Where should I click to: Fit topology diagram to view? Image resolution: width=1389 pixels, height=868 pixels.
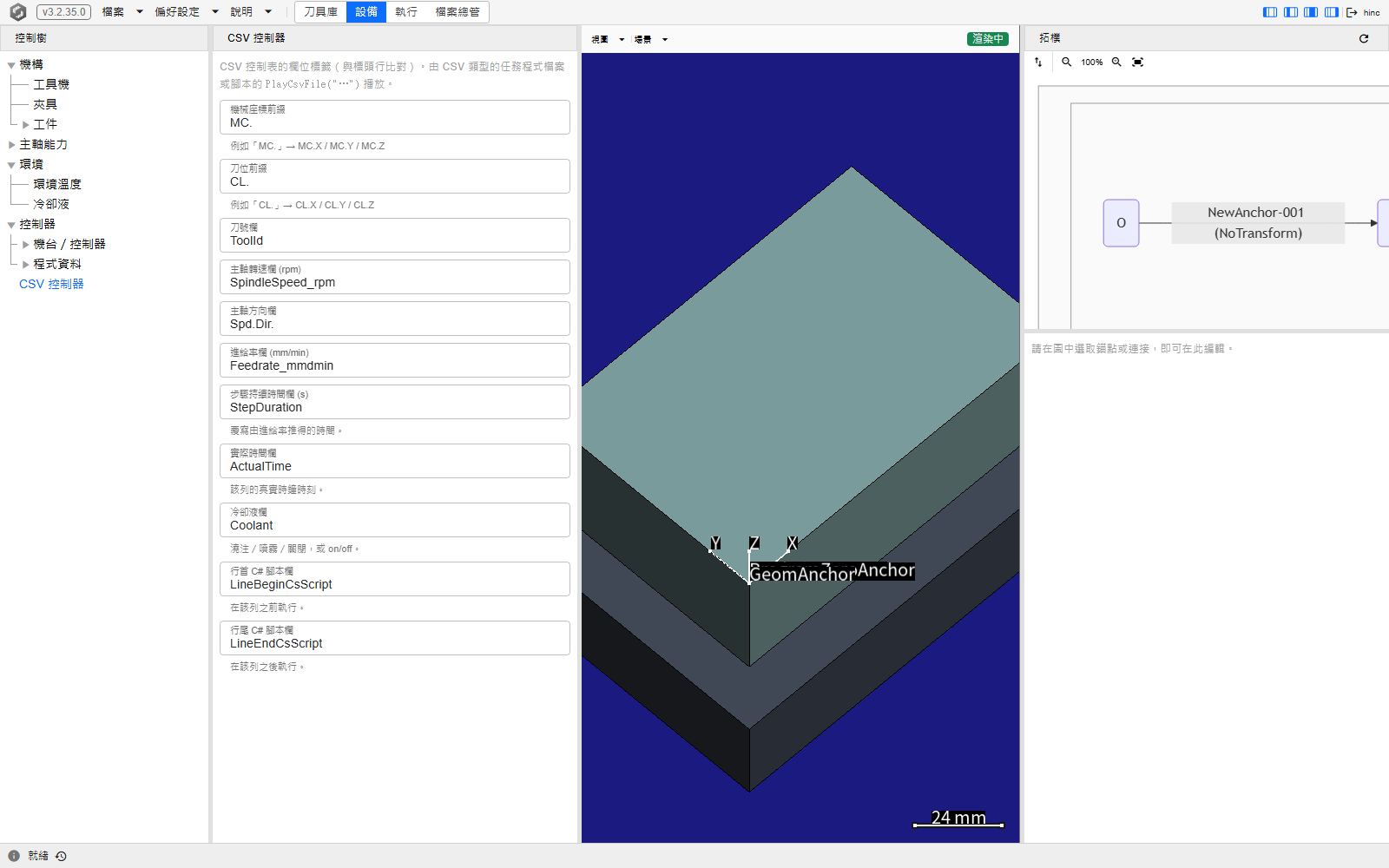click(1138, 62)
